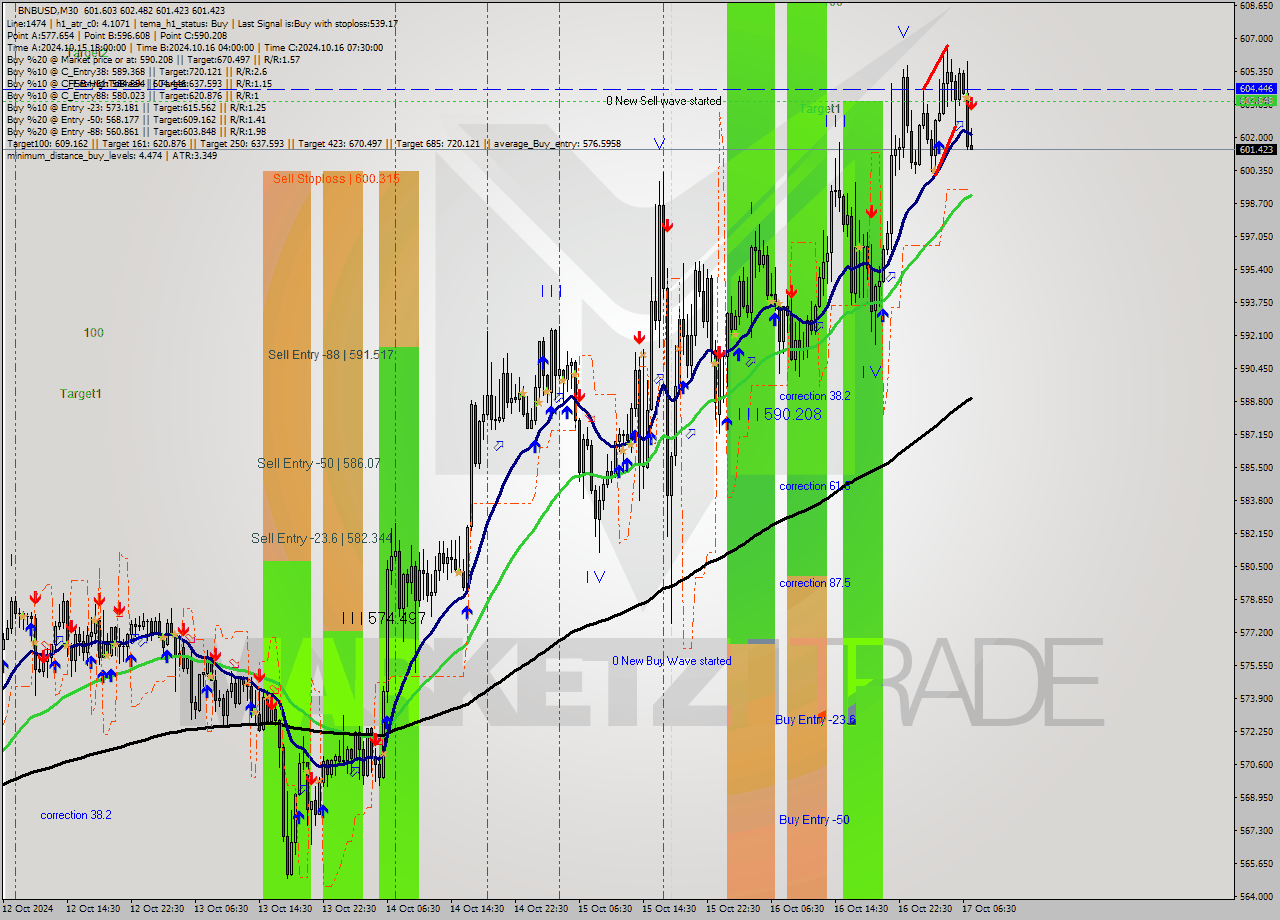Image resolution: width=1280 pixels, height=920 pixels.
Task: Select the 'correction 61.8' label
Action: pyautogui.click(x=815, y=486)
